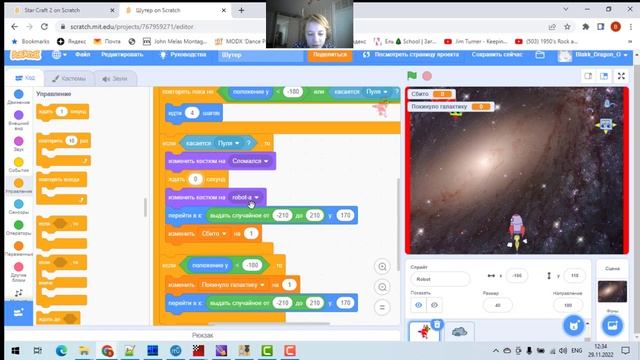Select the Control blocks category
Image resolution: width=640 pixels, height=360 pixels.
coord(18,186)
